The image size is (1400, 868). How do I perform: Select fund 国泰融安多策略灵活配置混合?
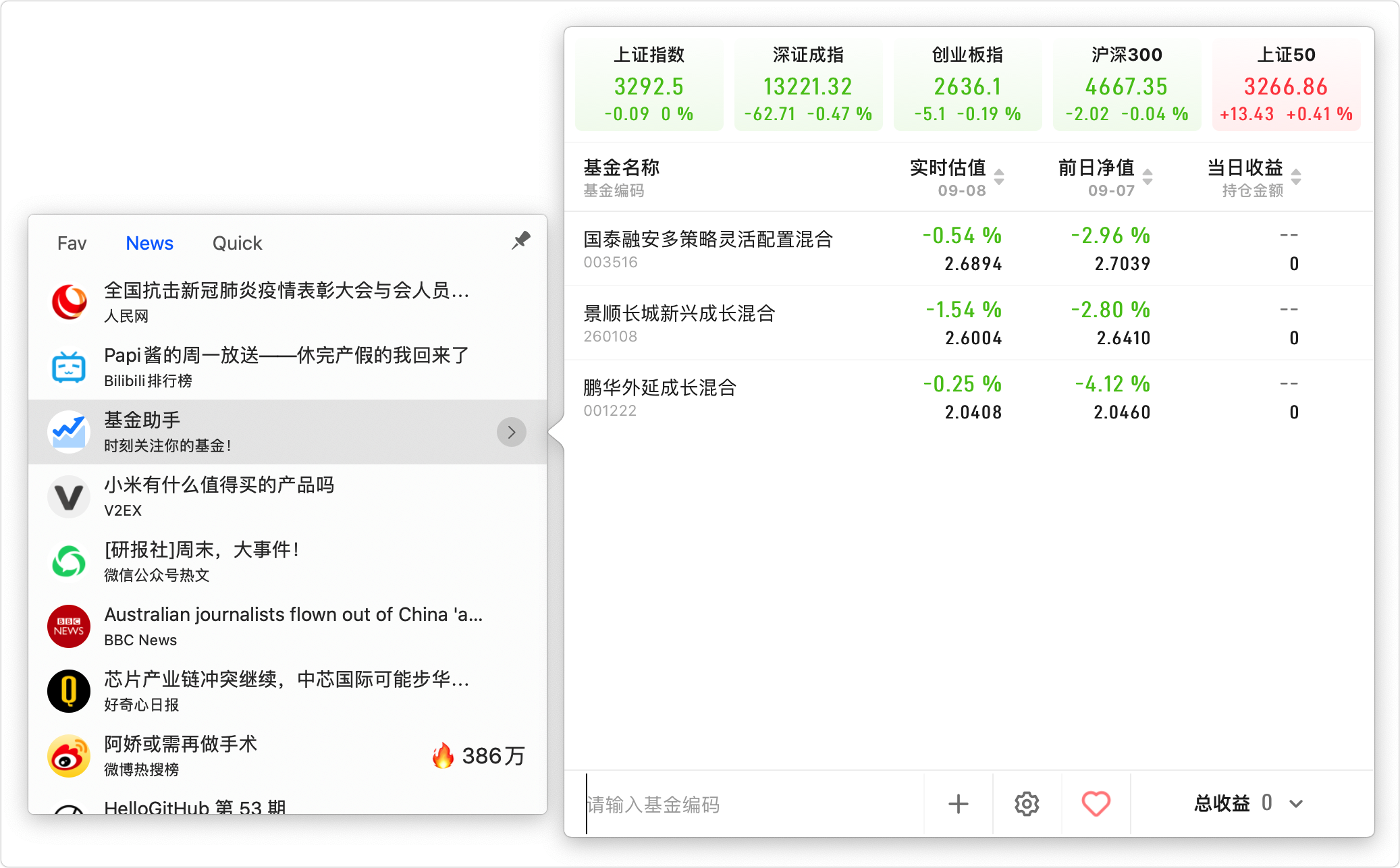tap(707, 240)
